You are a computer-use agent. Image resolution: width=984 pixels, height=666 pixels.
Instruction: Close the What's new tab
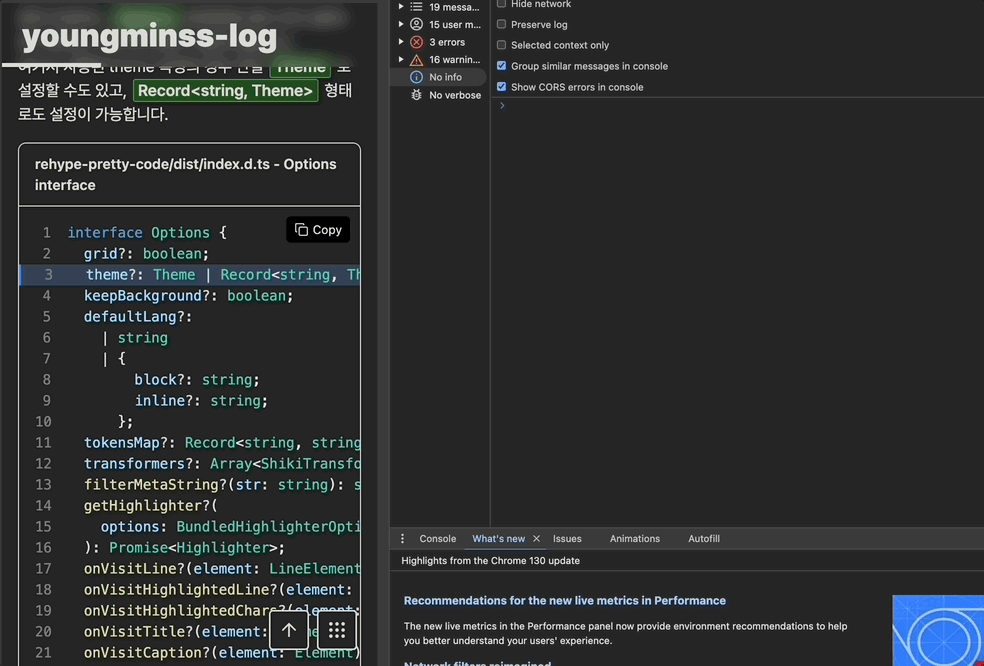coord(536,539)
